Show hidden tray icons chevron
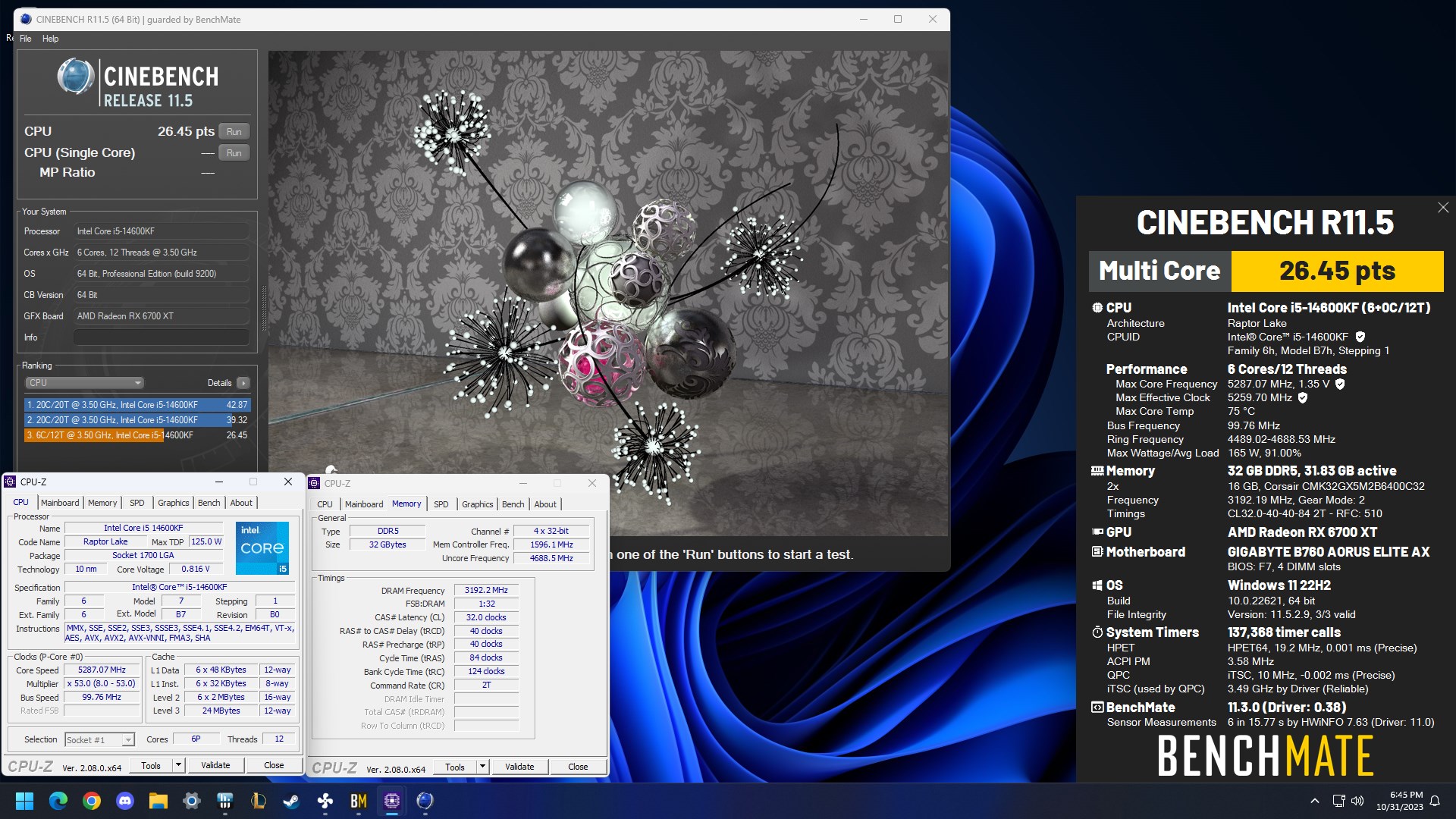 click(x=1315, y=801)
